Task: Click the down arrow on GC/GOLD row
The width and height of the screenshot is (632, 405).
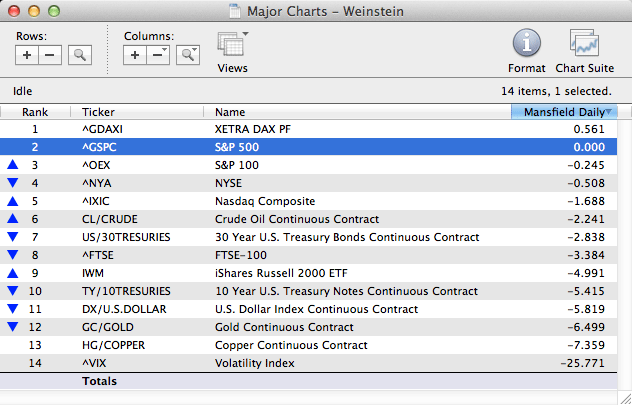Action: coord(11,327)
